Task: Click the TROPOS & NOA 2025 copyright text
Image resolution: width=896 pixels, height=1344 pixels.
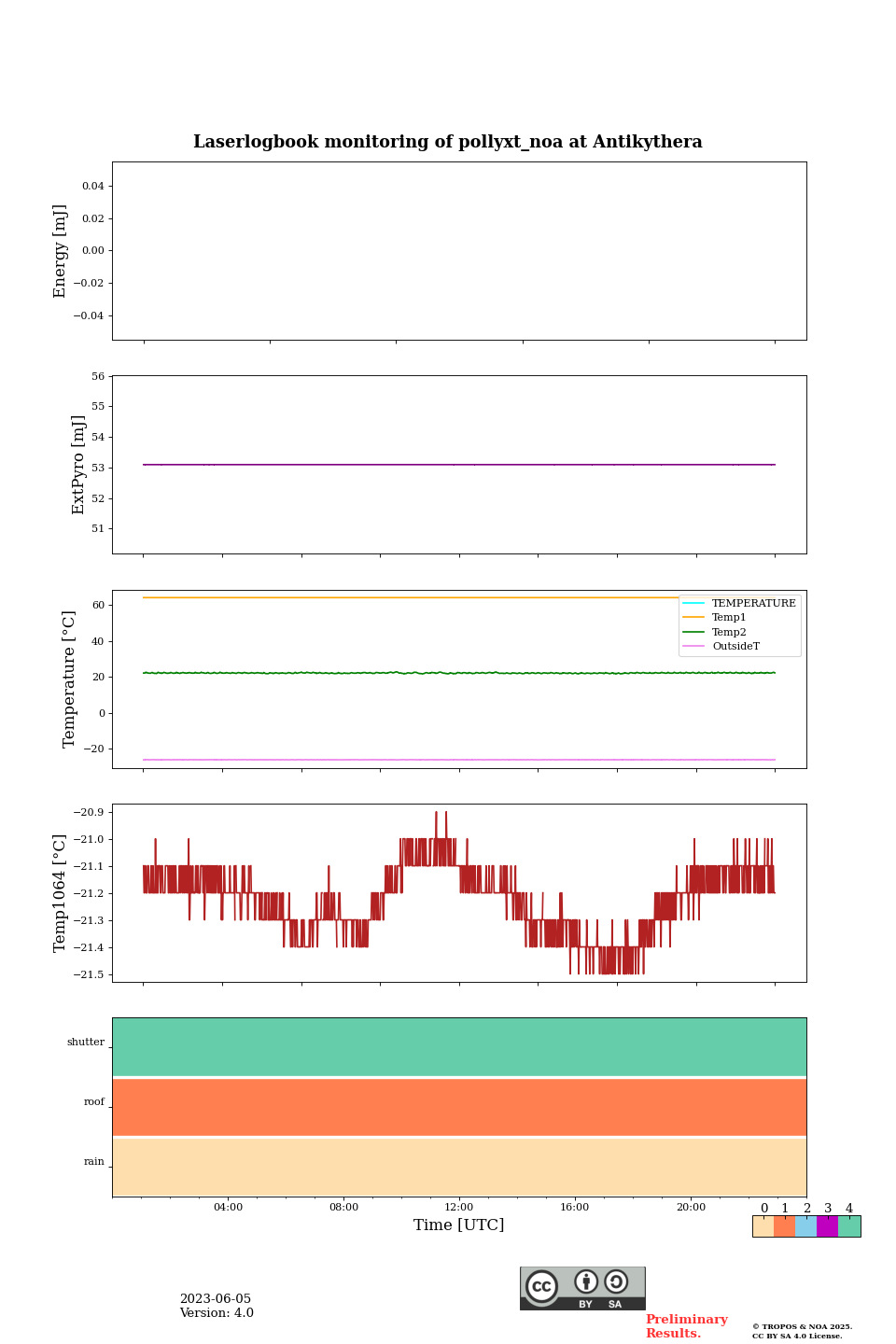Action: (x=803, y=1326)
